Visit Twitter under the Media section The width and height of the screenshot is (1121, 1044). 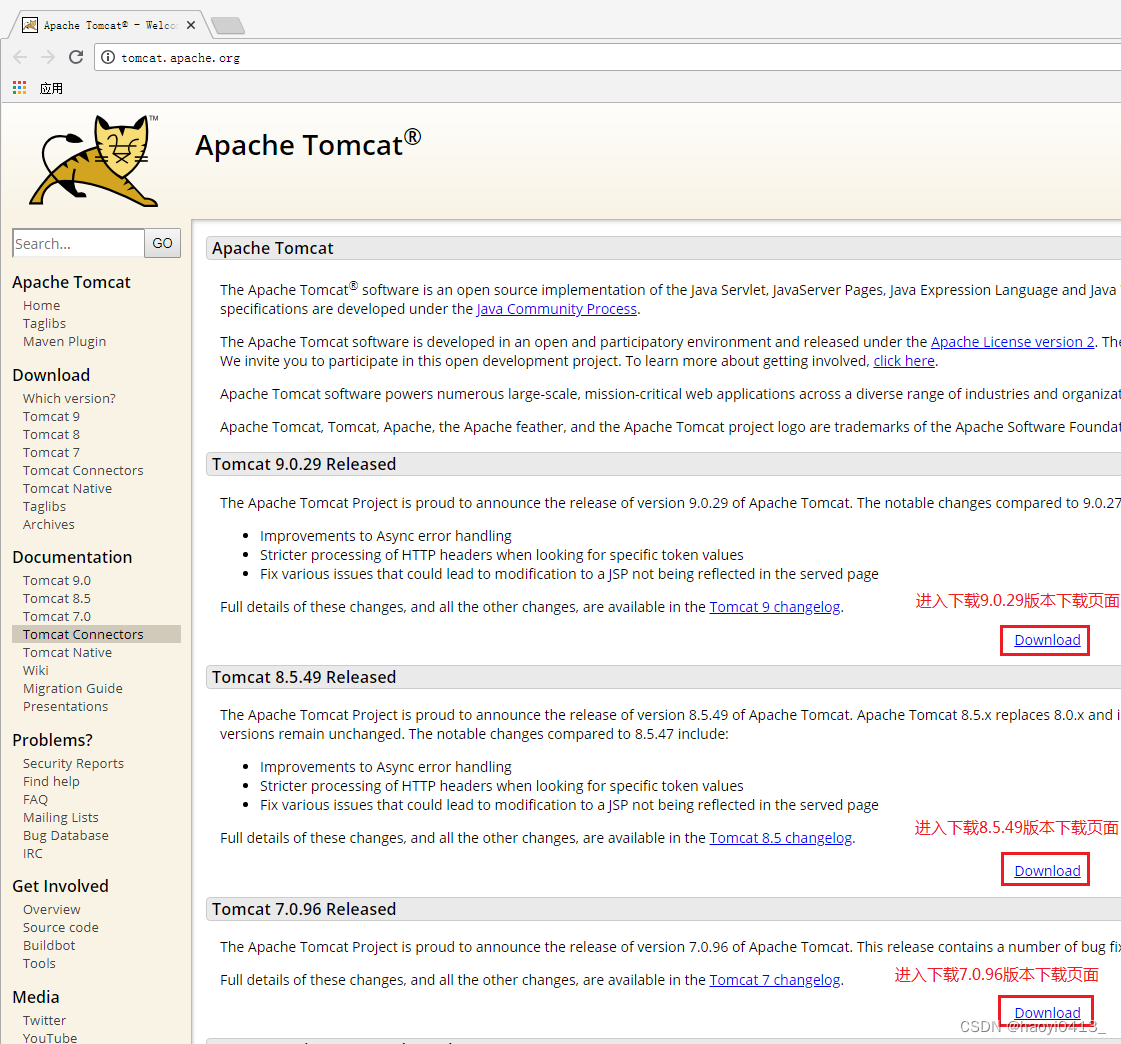click(x=44, y=1020)
